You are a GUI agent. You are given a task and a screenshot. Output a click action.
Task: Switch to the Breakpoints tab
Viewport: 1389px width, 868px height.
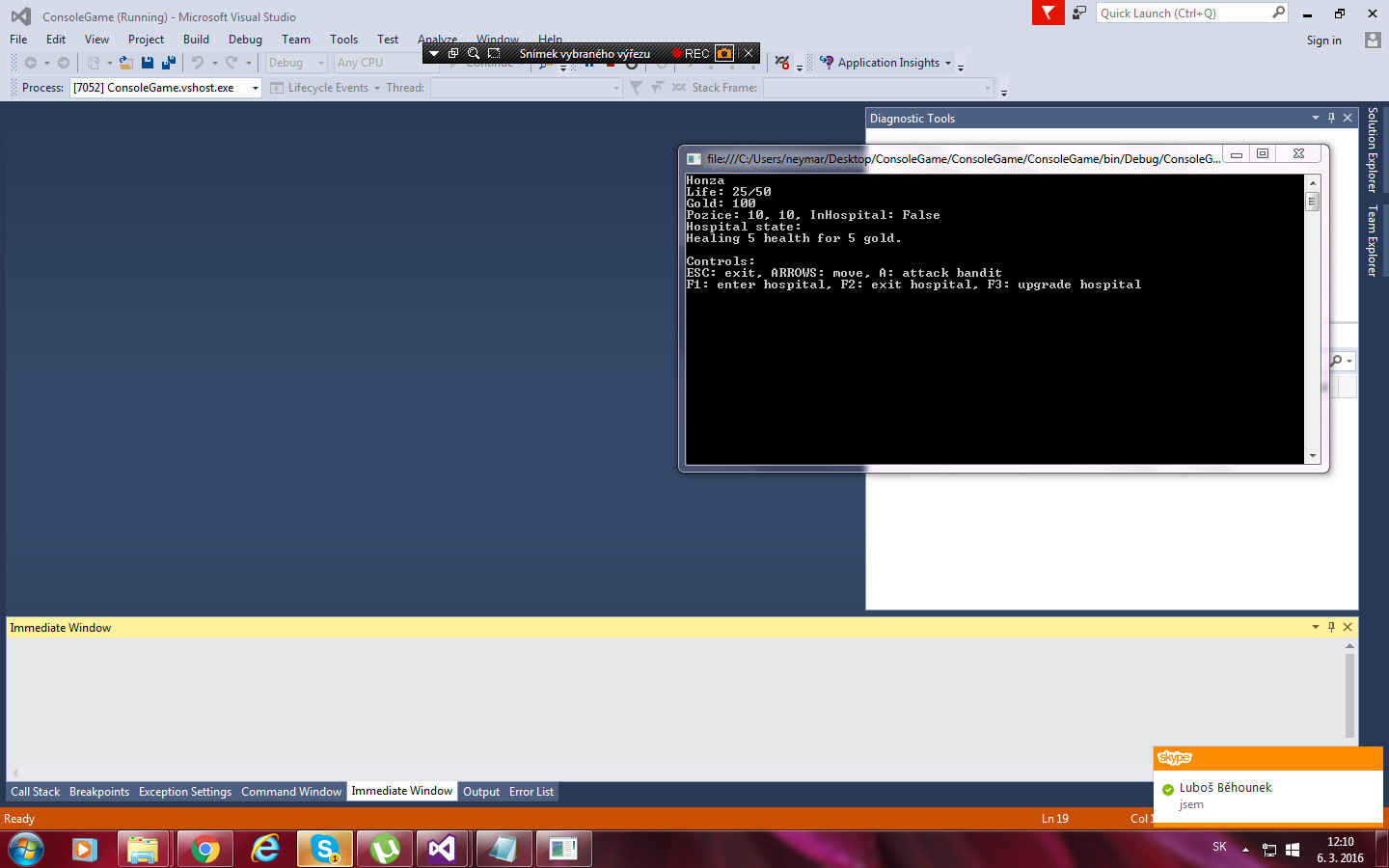[98, 792]
